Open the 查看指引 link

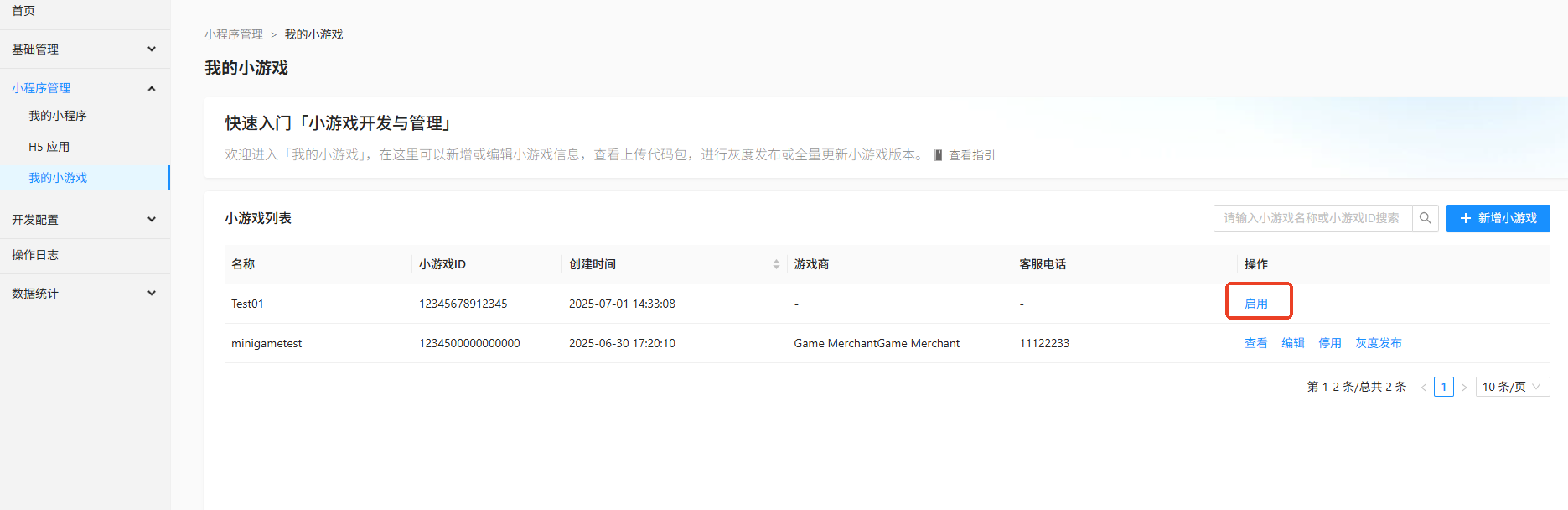(x=971, y=155)
